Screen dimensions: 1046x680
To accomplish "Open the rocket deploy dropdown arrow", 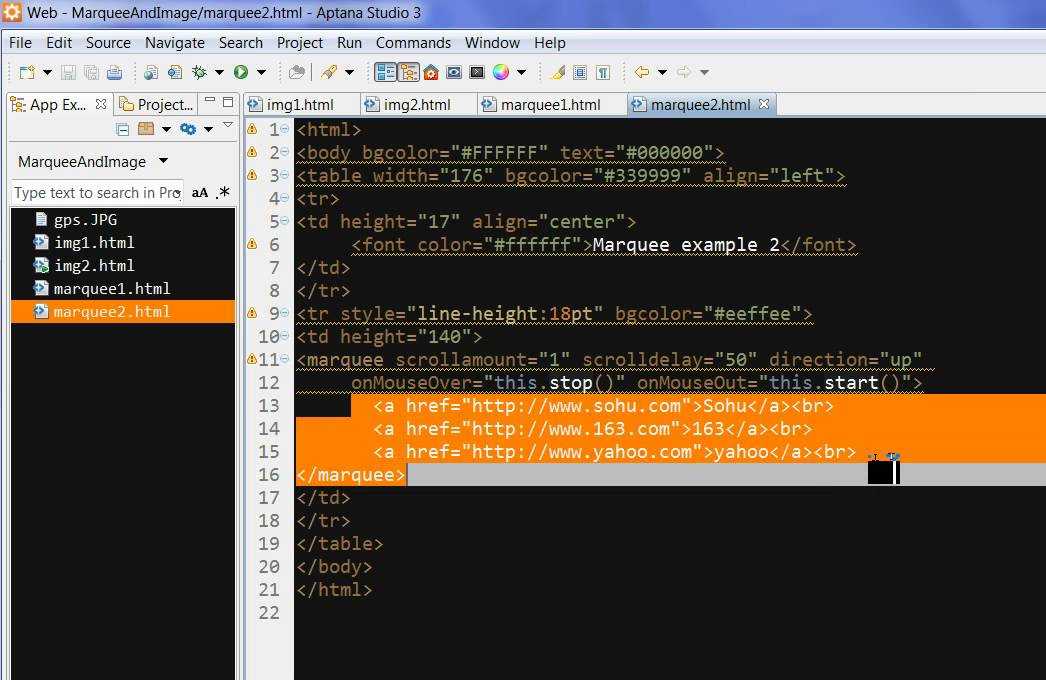I will tap(350, 72).
